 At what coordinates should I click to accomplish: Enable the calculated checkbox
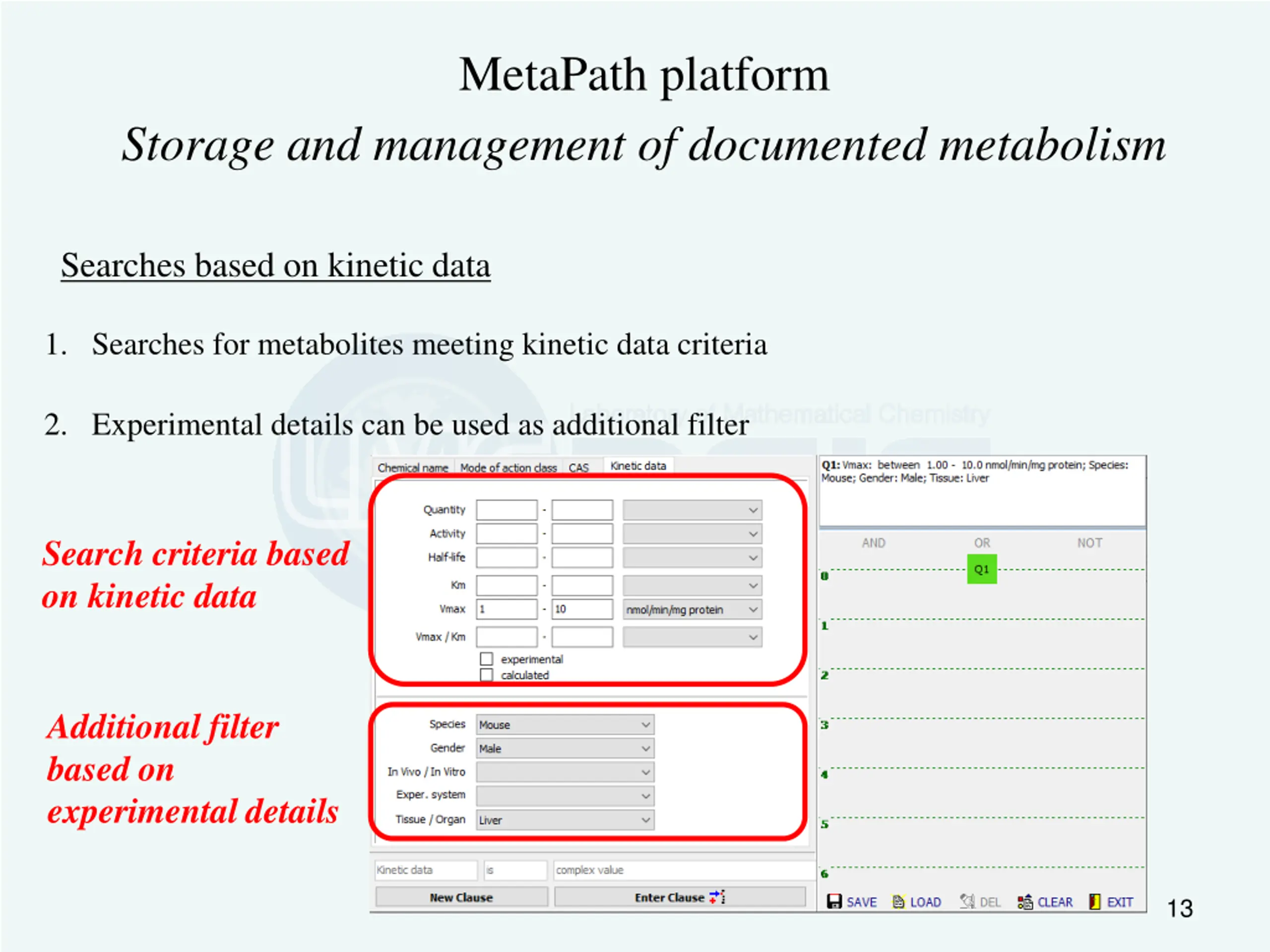pyautogui.click(x=486, y=675)
